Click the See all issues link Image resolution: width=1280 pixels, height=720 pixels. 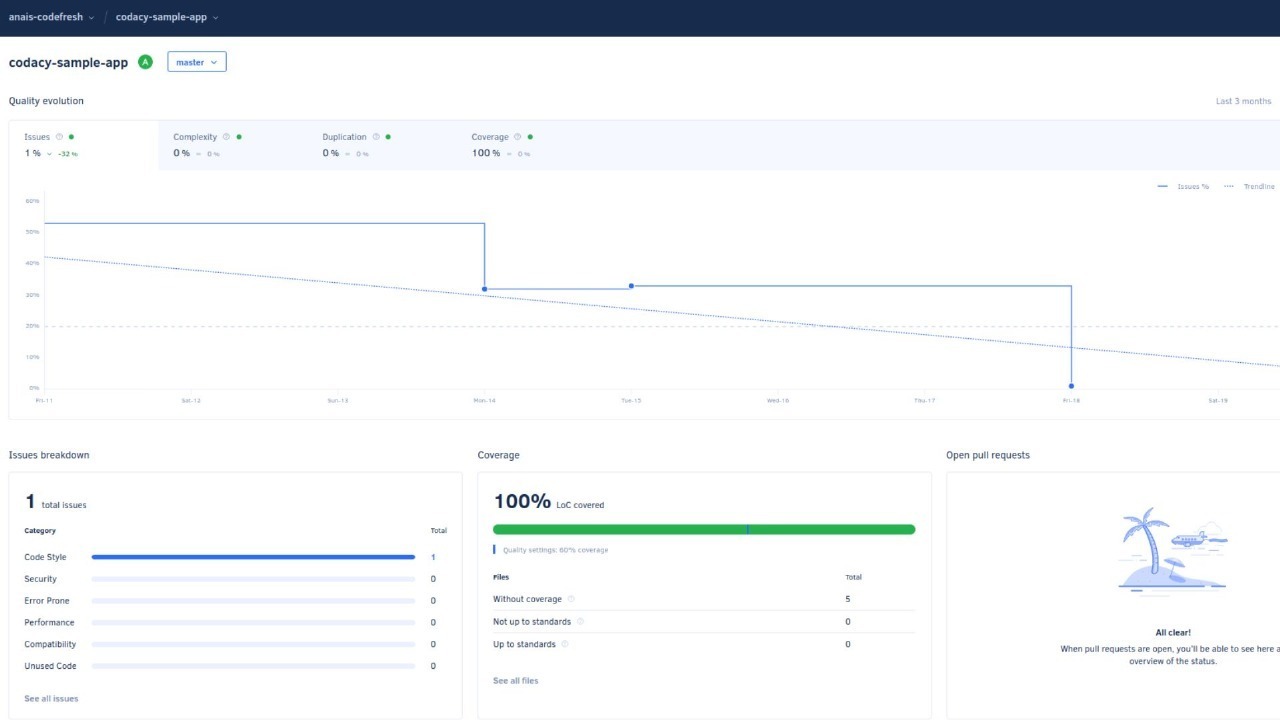pyautogui.click(x=51, y=698)
